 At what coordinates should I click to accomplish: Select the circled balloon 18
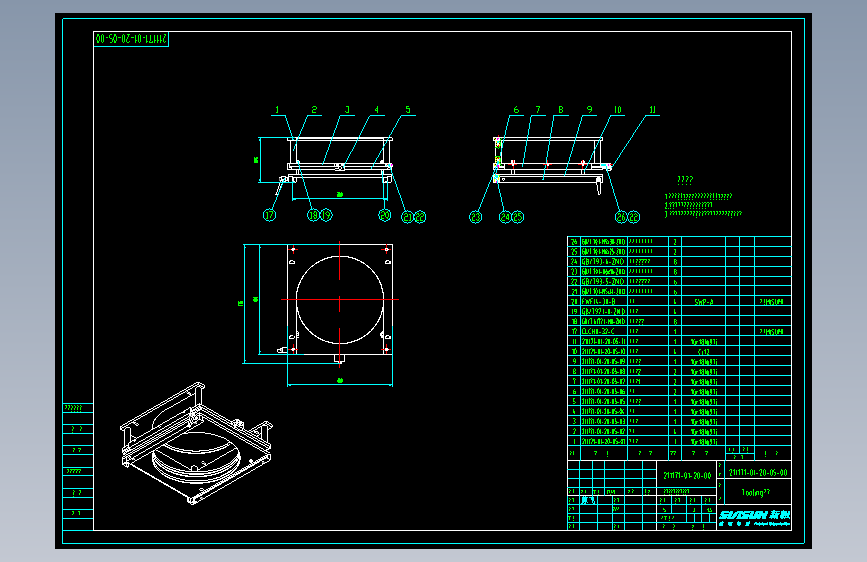point(314,215)
